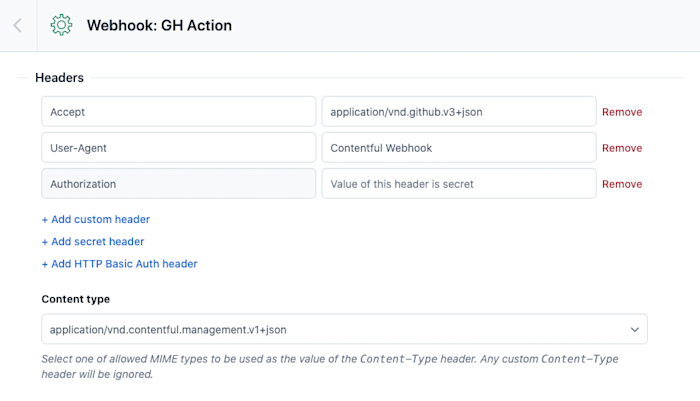Screen dimensions: 700x401
Task: Click the Authorization header name field
Action: click(x=179, y=184)
